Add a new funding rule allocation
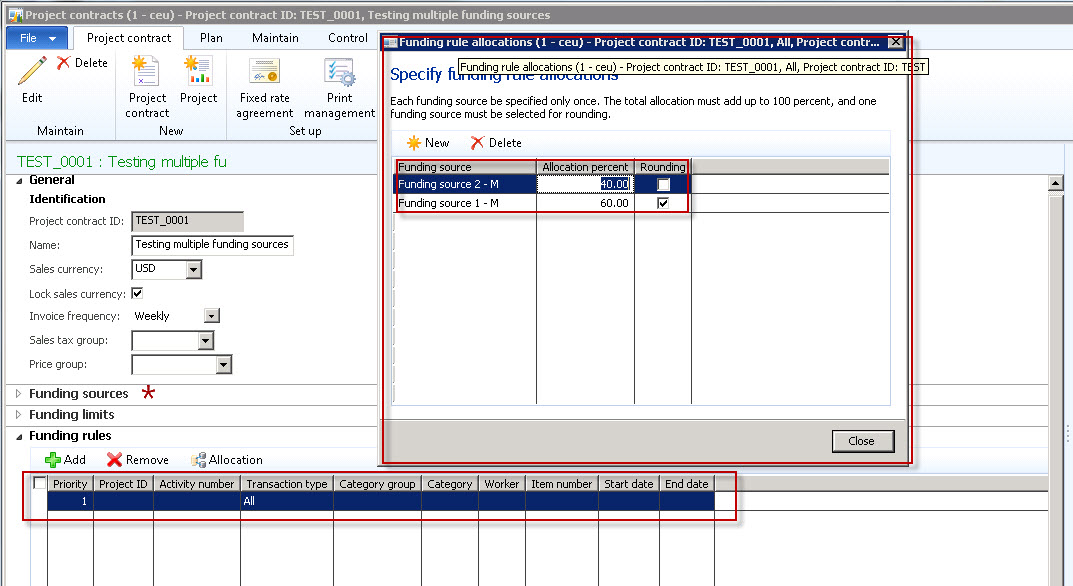This screenshot has width=1073, height=586. pyautogui.click(x=427, y=143)
